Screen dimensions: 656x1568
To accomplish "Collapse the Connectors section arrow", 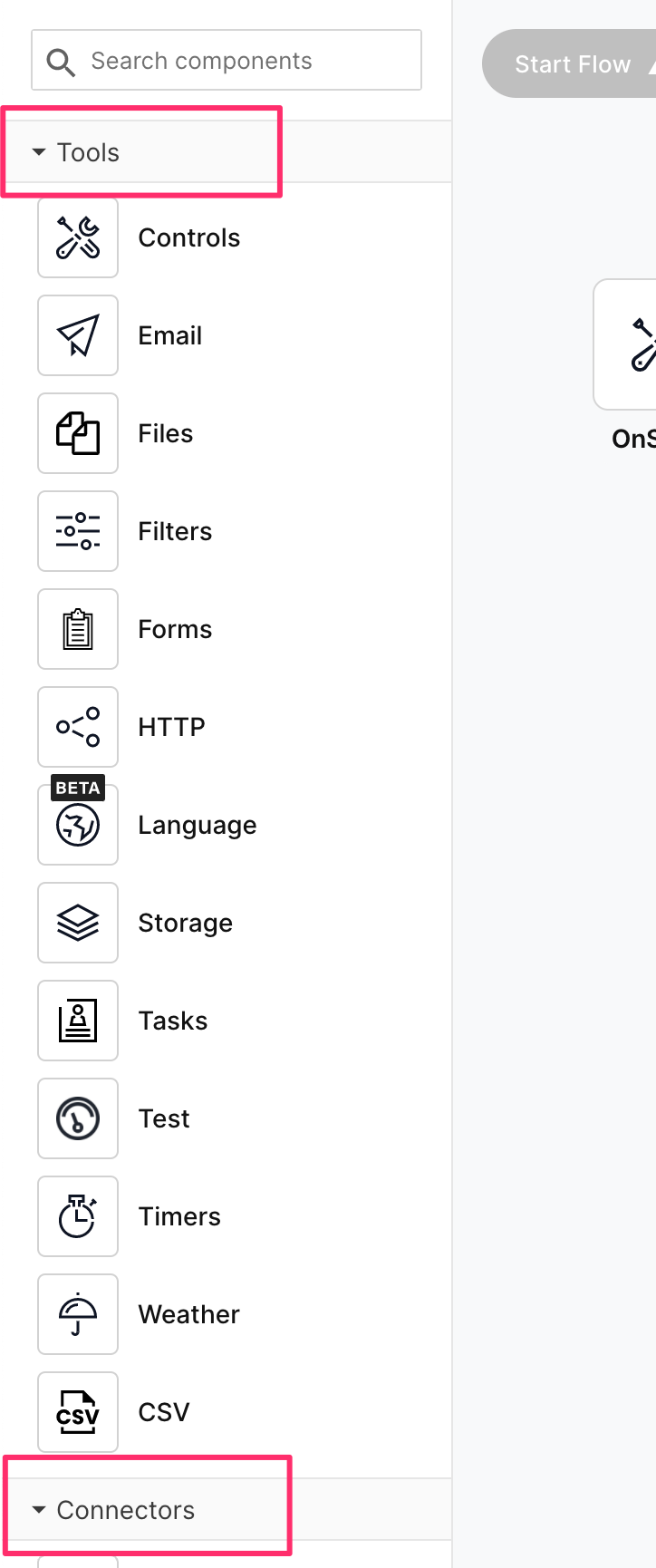I will click(39, 1510).
